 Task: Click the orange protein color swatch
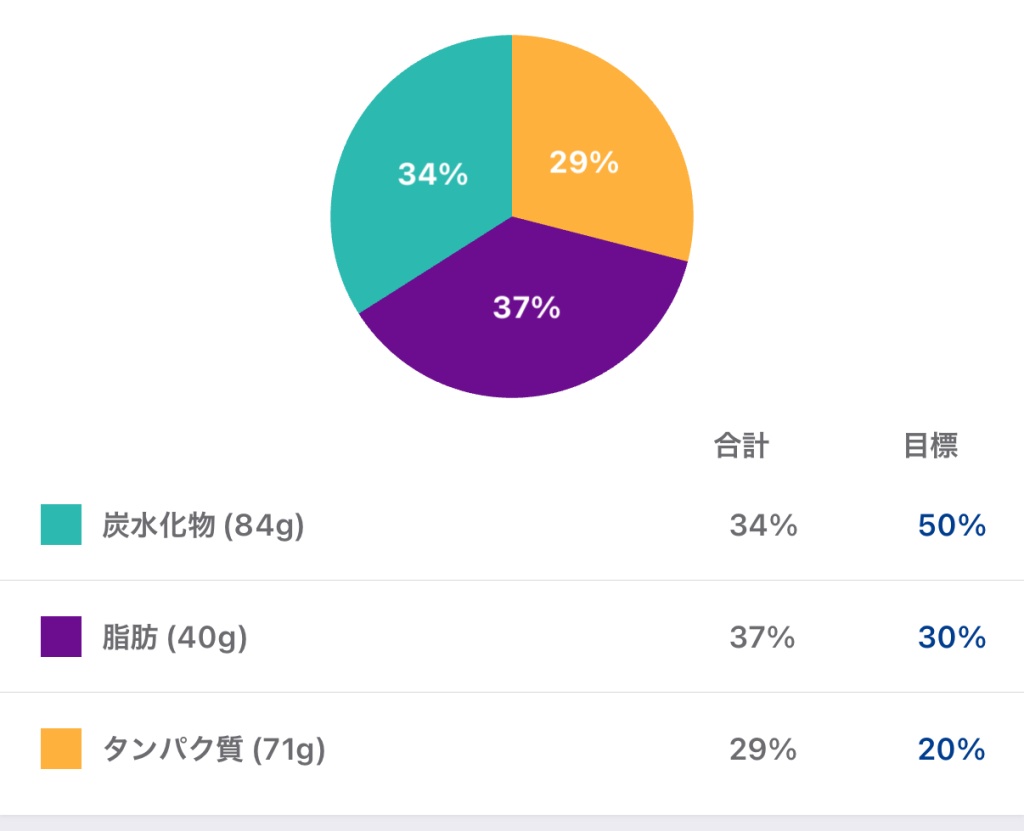pos(61,749)
